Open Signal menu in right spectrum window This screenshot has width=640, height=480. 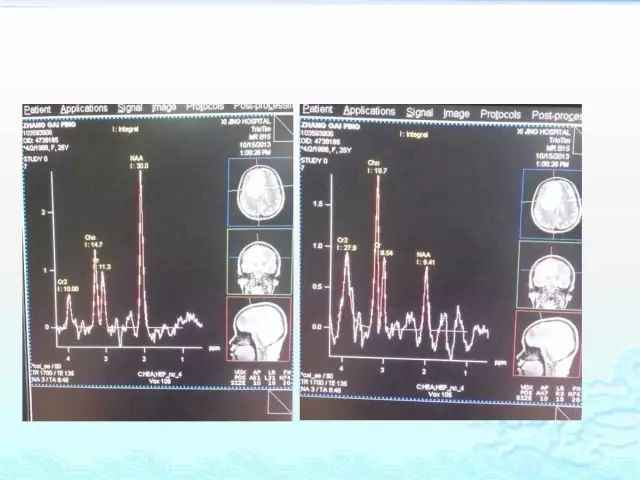click(x=419, y=113)
